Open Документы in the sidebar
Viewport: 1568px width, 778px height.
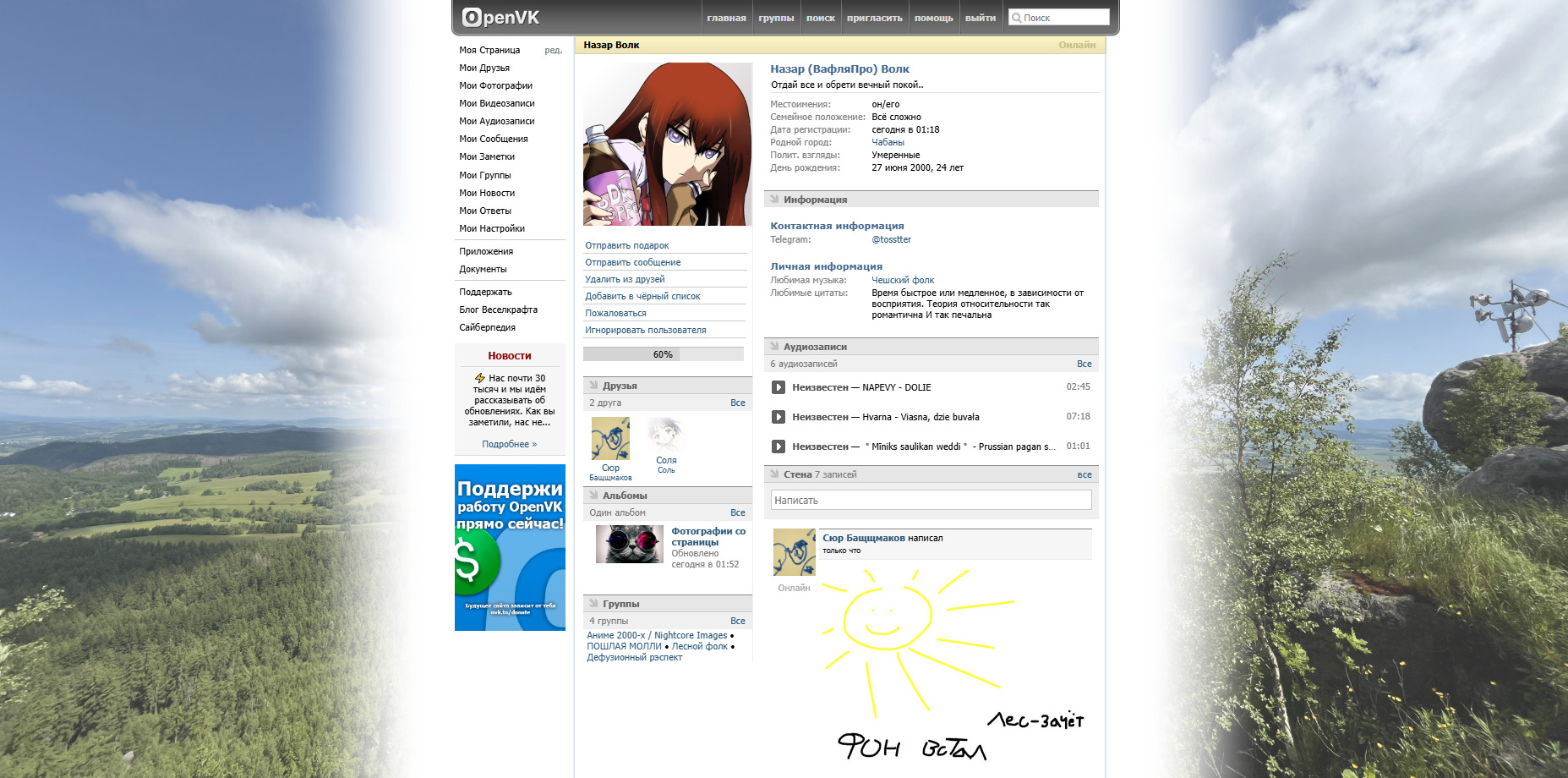(x=483, y=269)
